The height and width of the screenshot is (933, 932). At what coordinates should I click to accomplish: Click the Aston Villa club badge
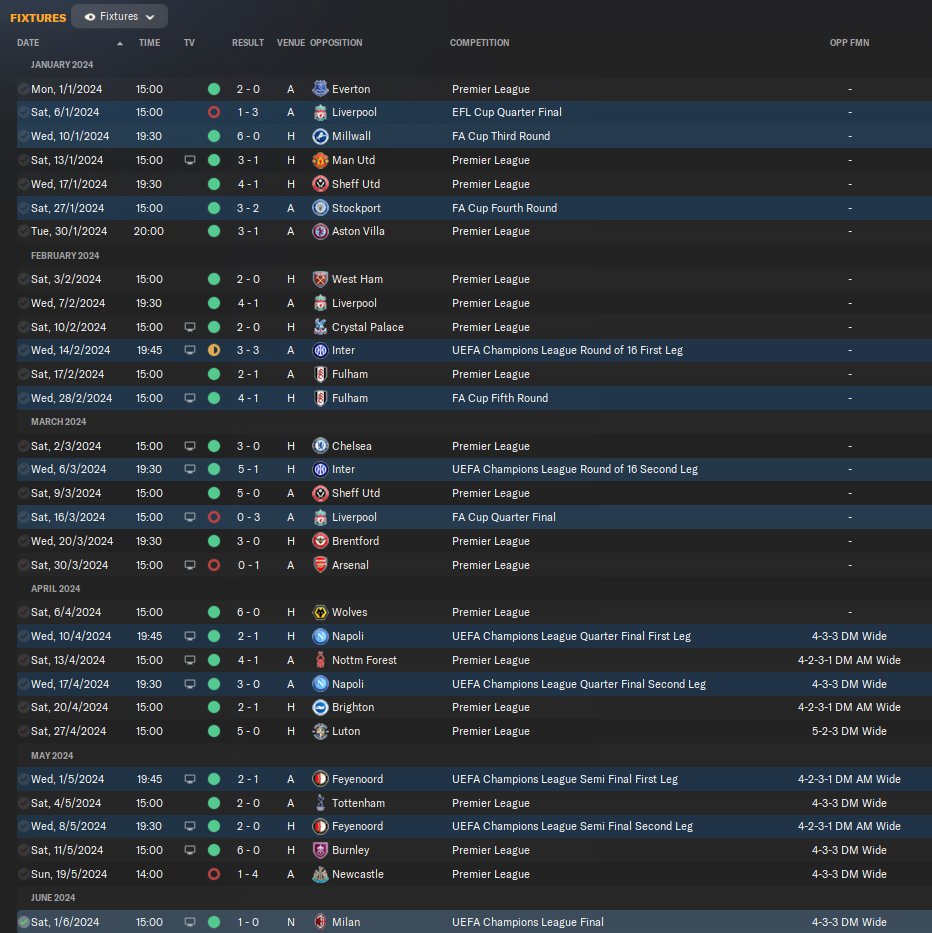[x=320, y=231]
